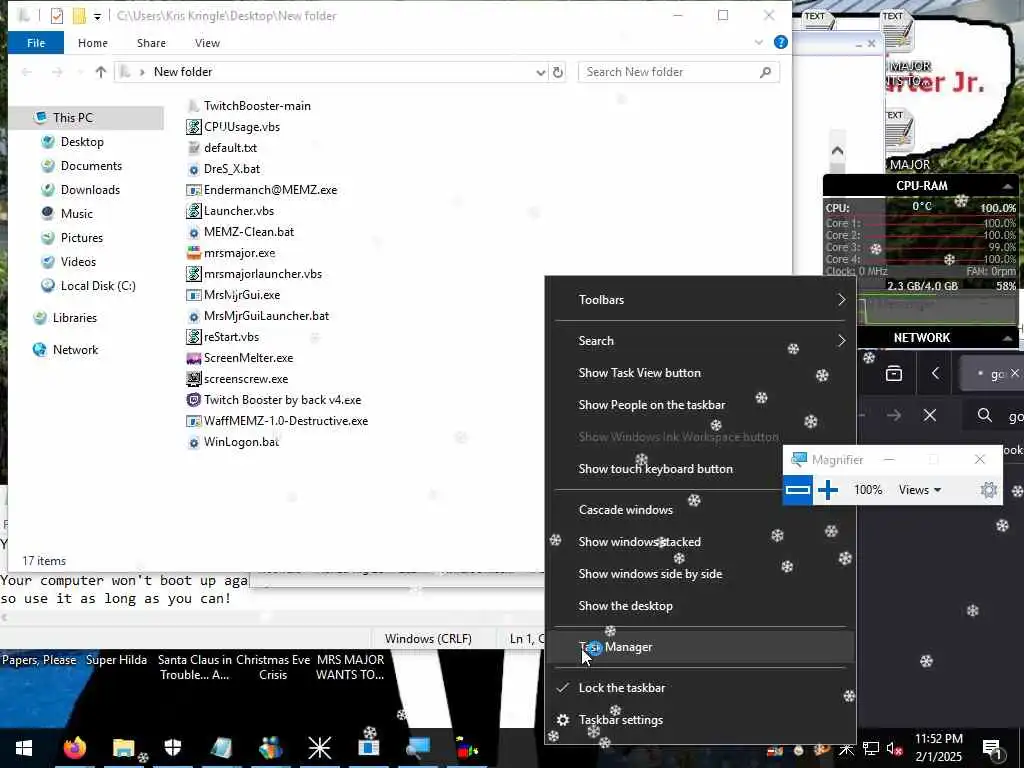Select Network in navigation pane
The image size is (1024, 768).
tap(75, 350)
